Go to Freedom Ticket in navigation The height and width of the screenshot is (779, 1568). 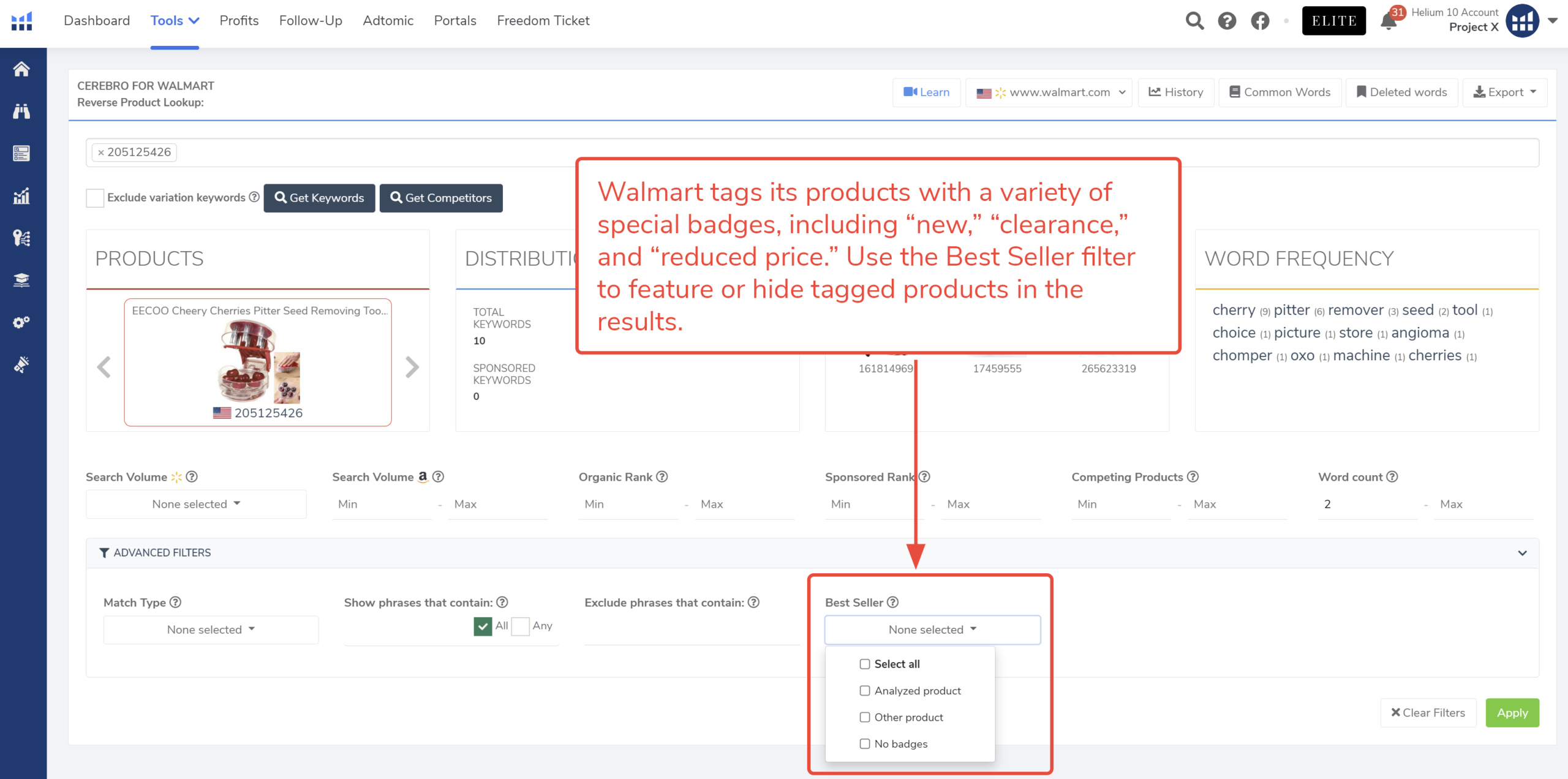pyautogui.click(x=543, y=21)
